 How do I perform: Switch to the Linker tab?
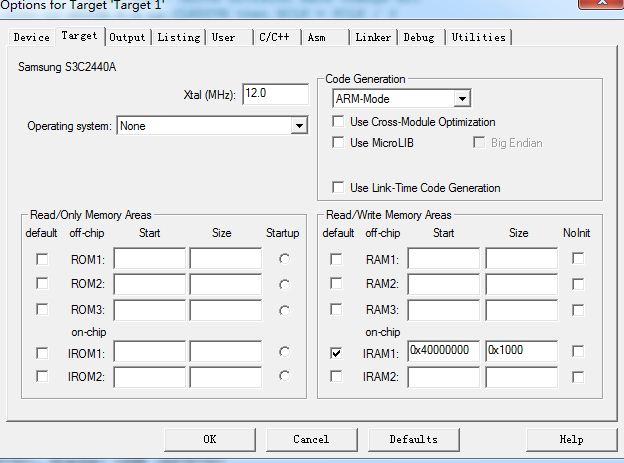pos(373,37)
